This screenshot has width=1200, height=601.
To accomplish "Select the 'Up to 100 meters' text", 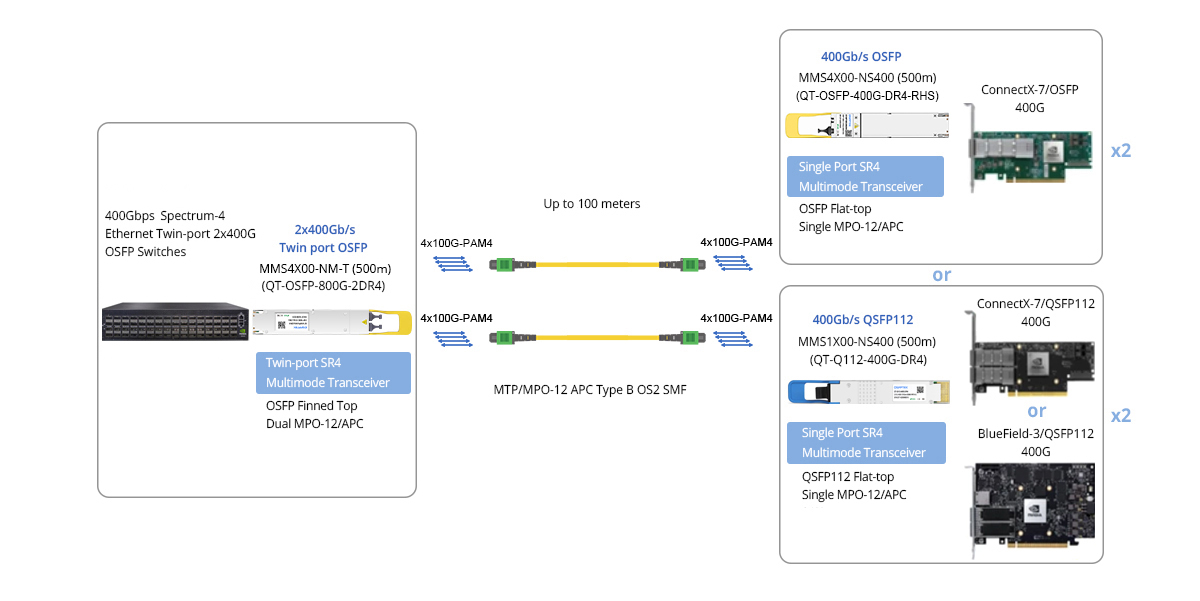I will coord(592,204).
